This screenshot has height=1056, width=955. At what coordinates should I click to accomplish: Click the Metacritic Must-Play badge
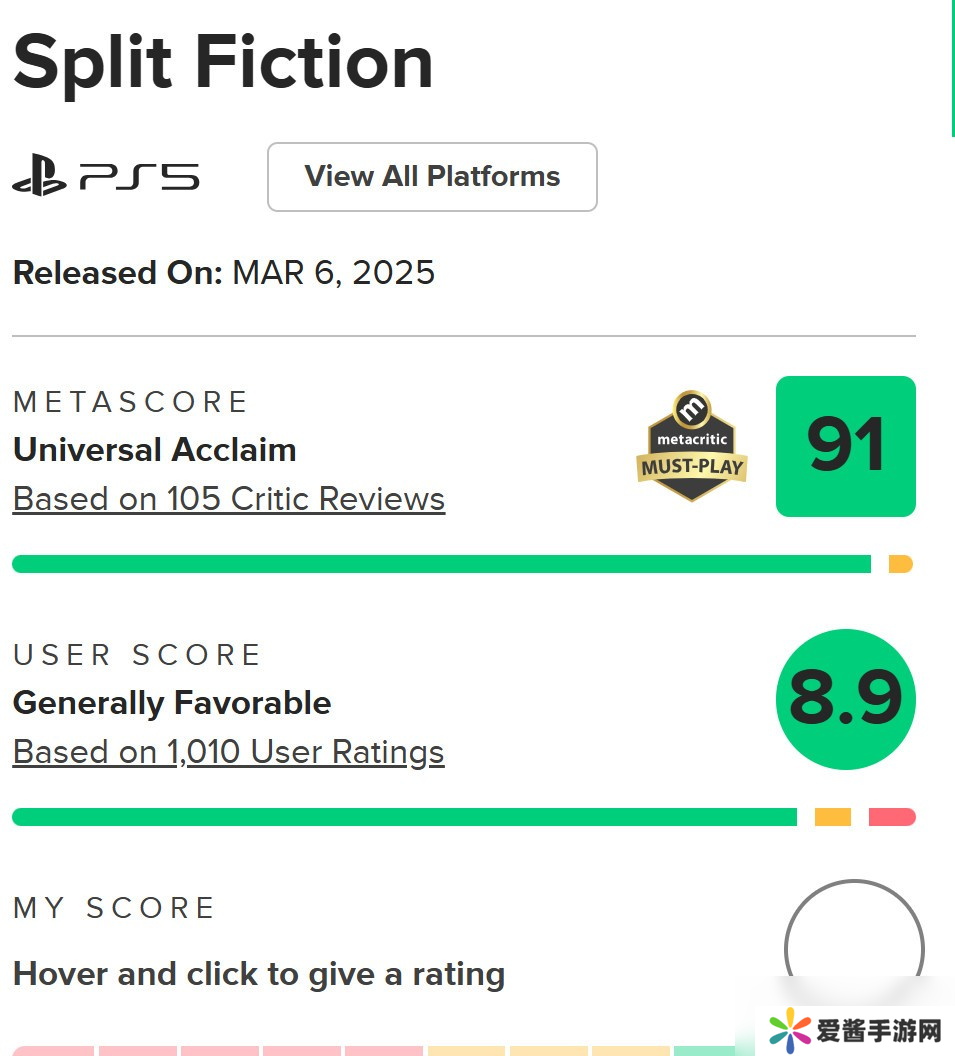click(691, 446)
